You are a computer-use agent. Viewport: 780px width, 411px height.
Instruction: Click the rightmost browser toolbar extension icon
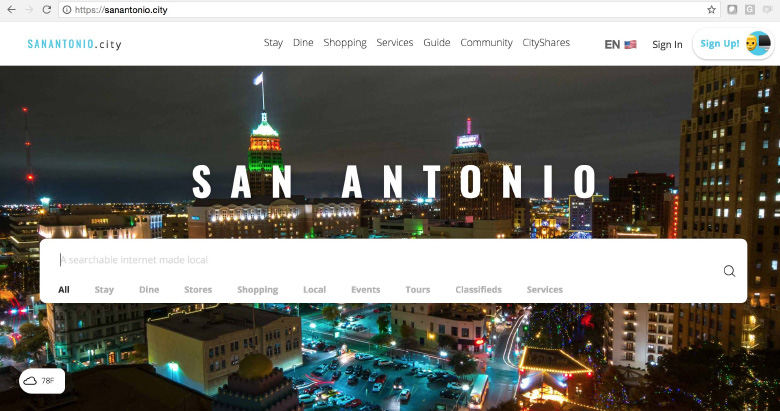point(767,9)
